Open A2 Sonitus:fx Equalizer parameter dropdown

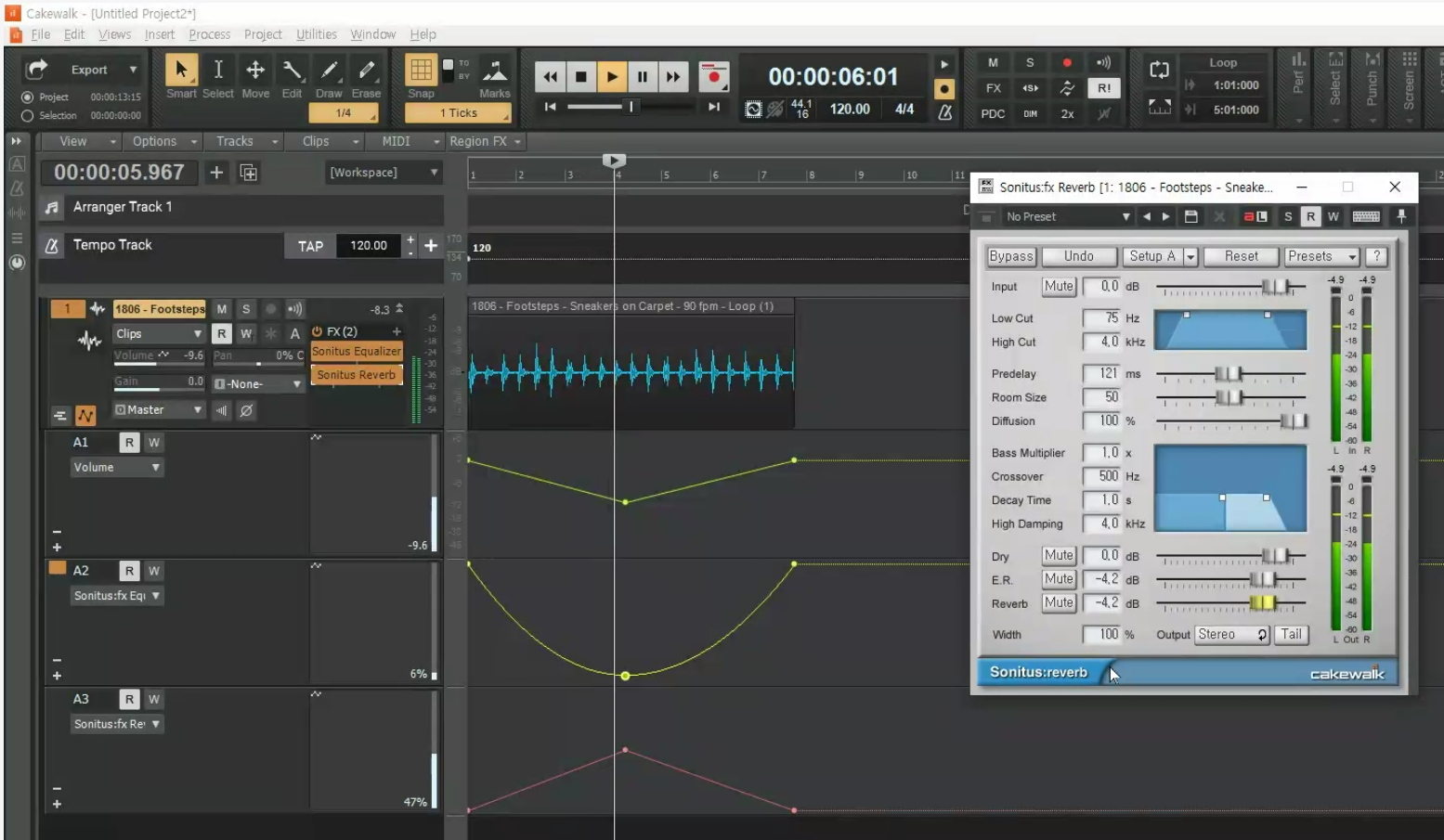click(x=117, y=596)
